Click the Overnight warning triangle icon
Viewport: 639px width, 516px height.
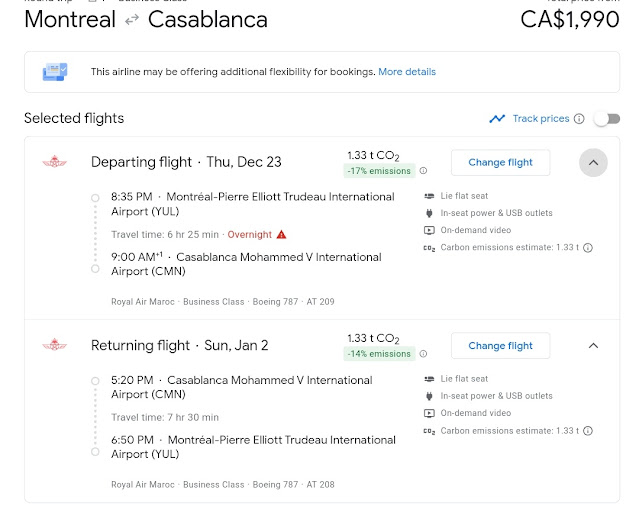(x=282, y=234)
